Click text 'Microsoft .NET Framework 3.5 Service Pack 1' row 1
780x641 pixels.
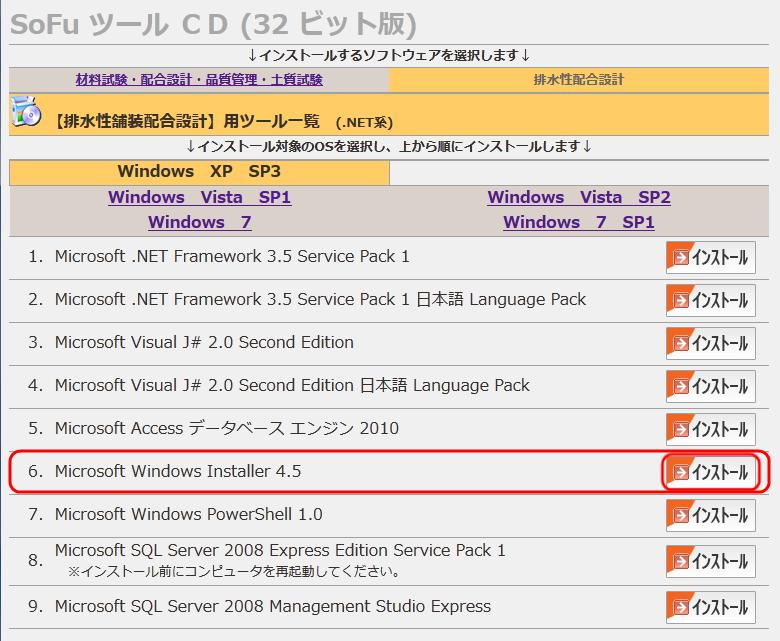coord(232,256)
